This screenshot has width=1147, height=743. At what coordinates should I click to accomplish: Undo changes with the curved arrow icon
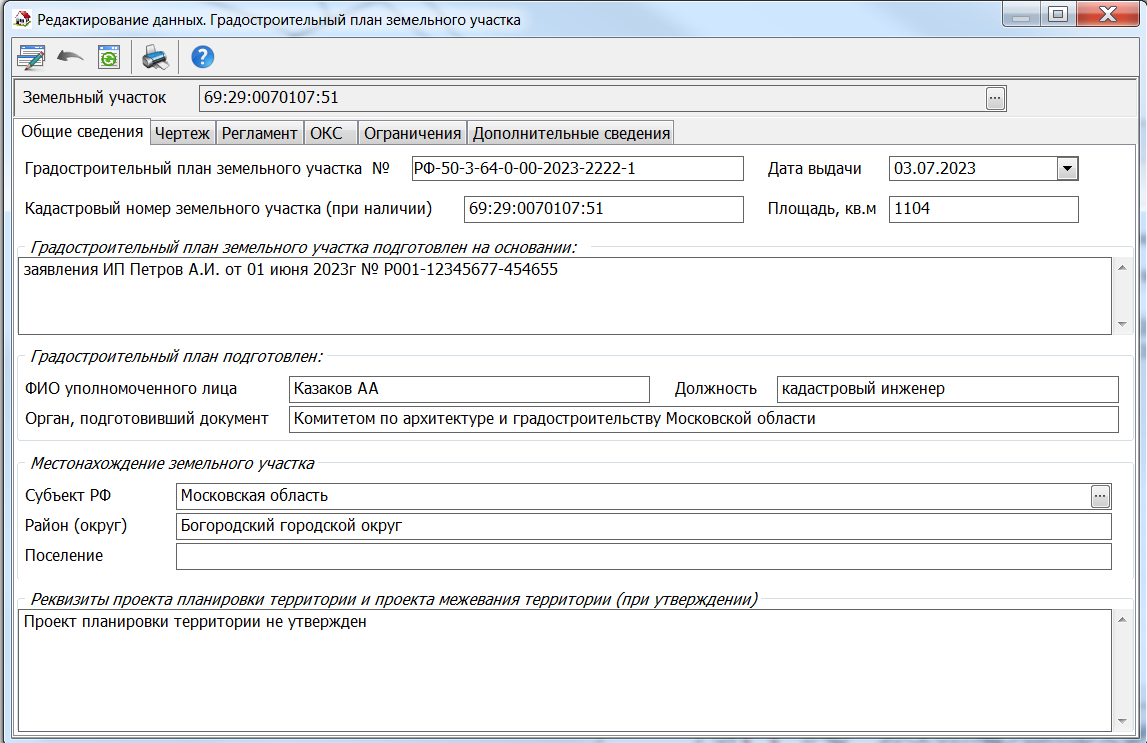[69, 57]
